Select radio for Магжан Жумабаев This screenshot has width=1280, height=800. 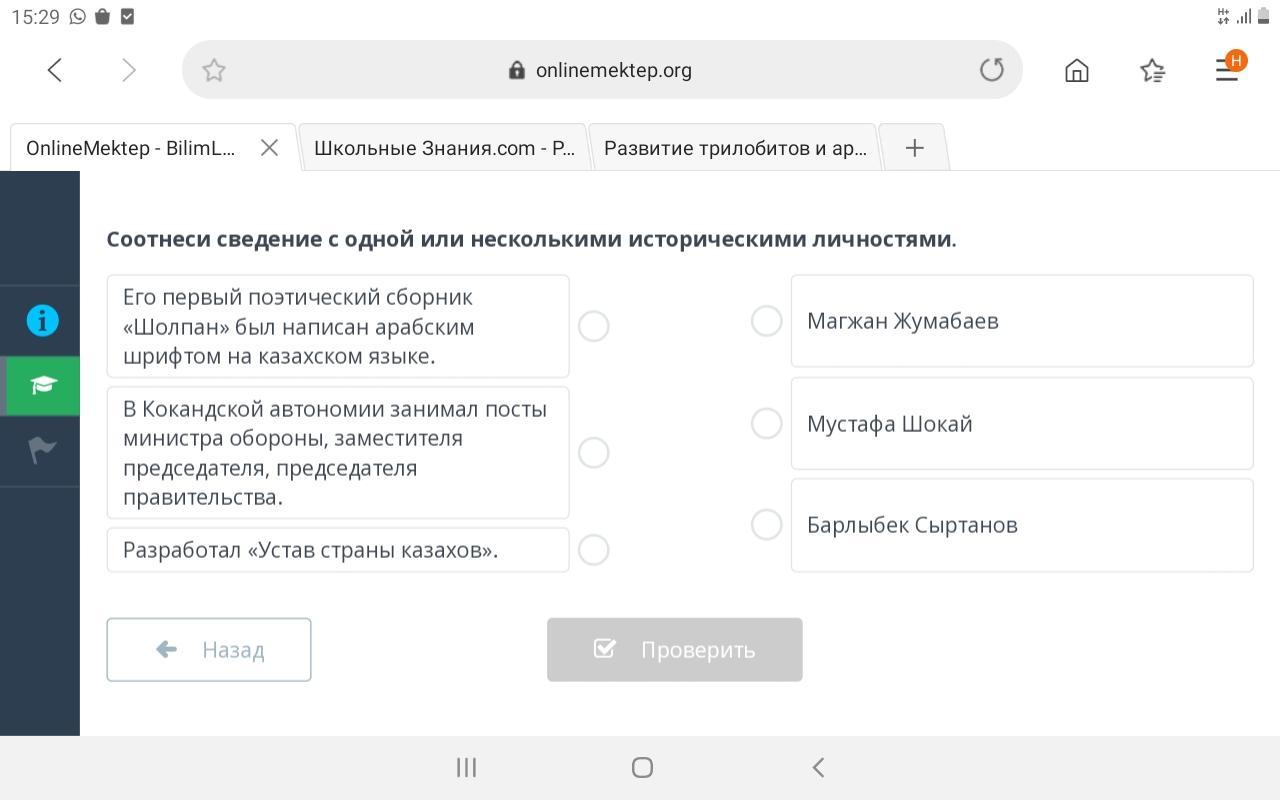tap(766, 321)
